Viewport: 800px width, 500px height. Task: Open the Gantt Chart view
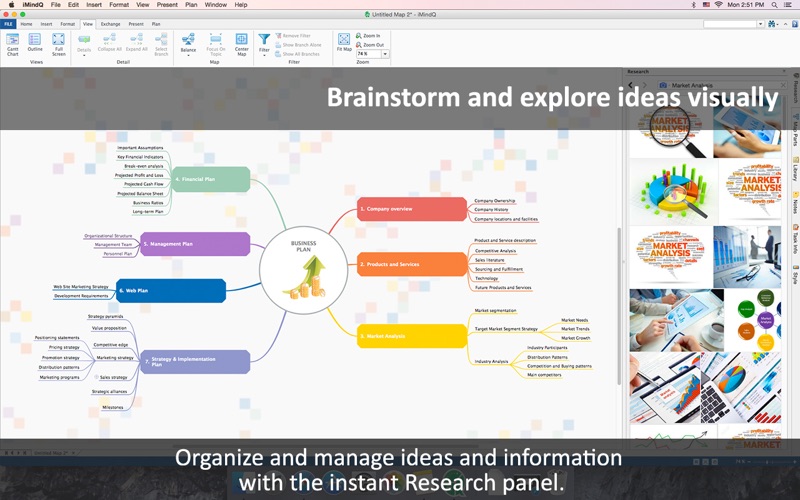(x=12, y=44)
